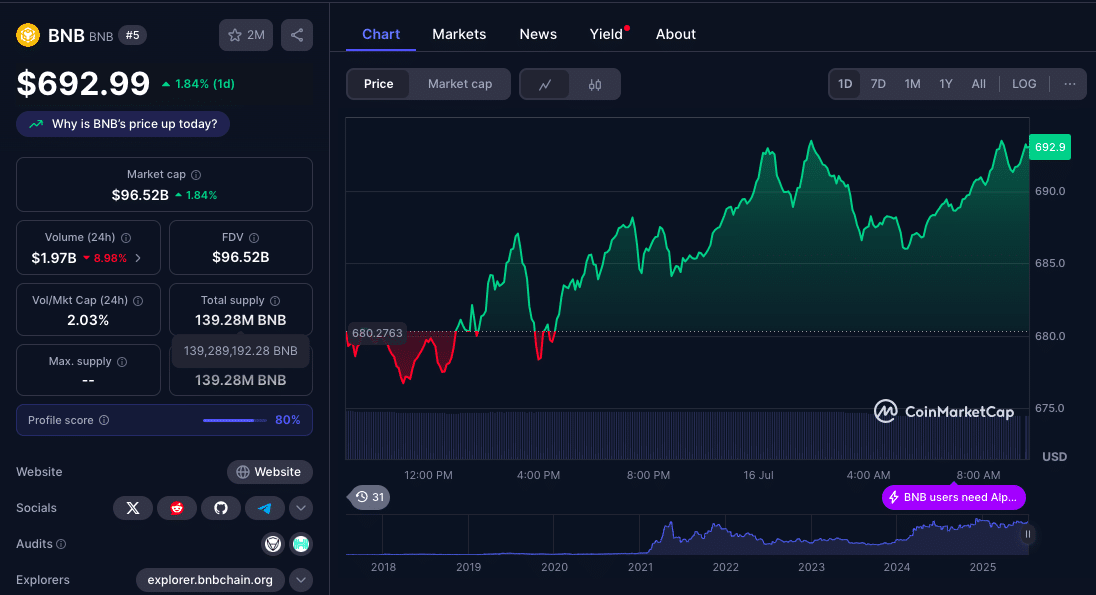Click the #5 rank badge
Viewport: 1096px width, 595px height.
(x=132, y=35)
